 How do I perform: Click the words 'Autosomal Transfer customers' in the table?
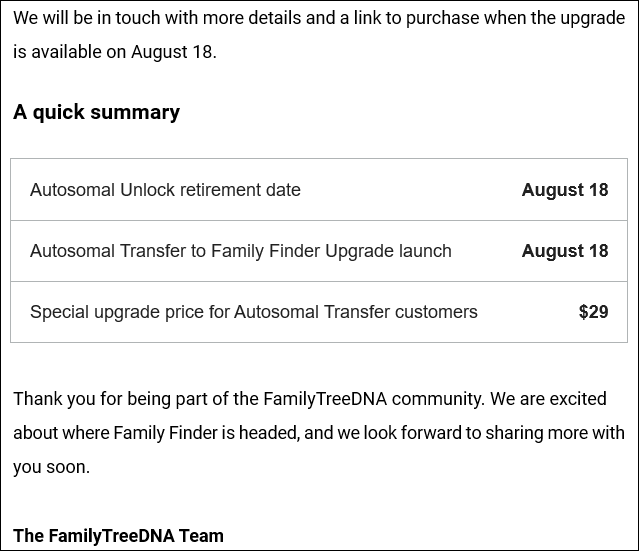pyautogui.click(x=355, y=312)
